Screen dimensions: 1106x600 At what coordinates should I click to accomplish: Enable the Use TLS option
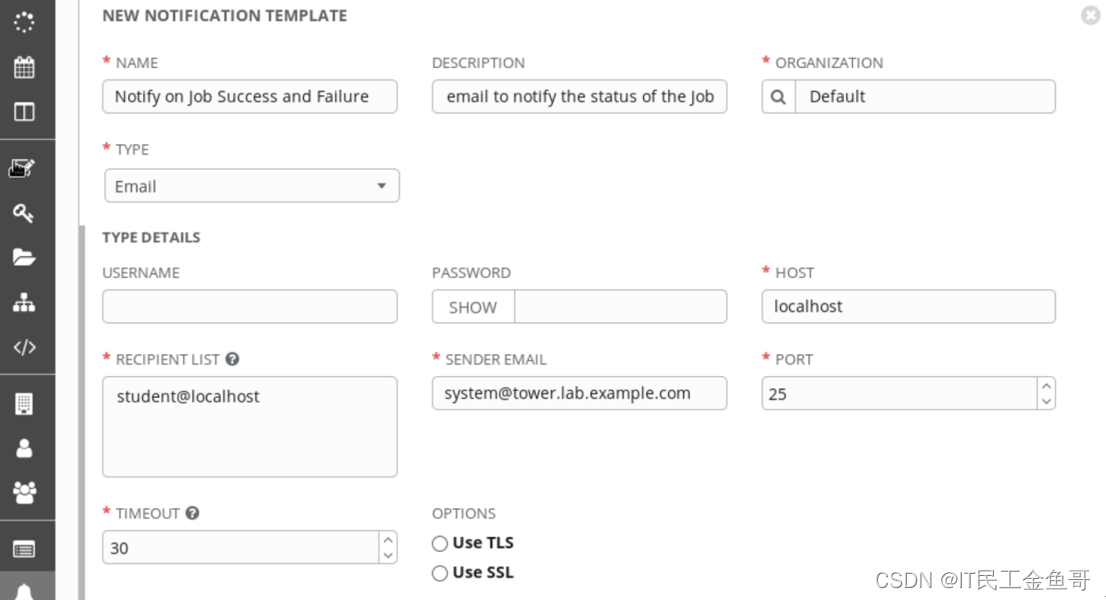pyautogui.click(x=440, y=543)
